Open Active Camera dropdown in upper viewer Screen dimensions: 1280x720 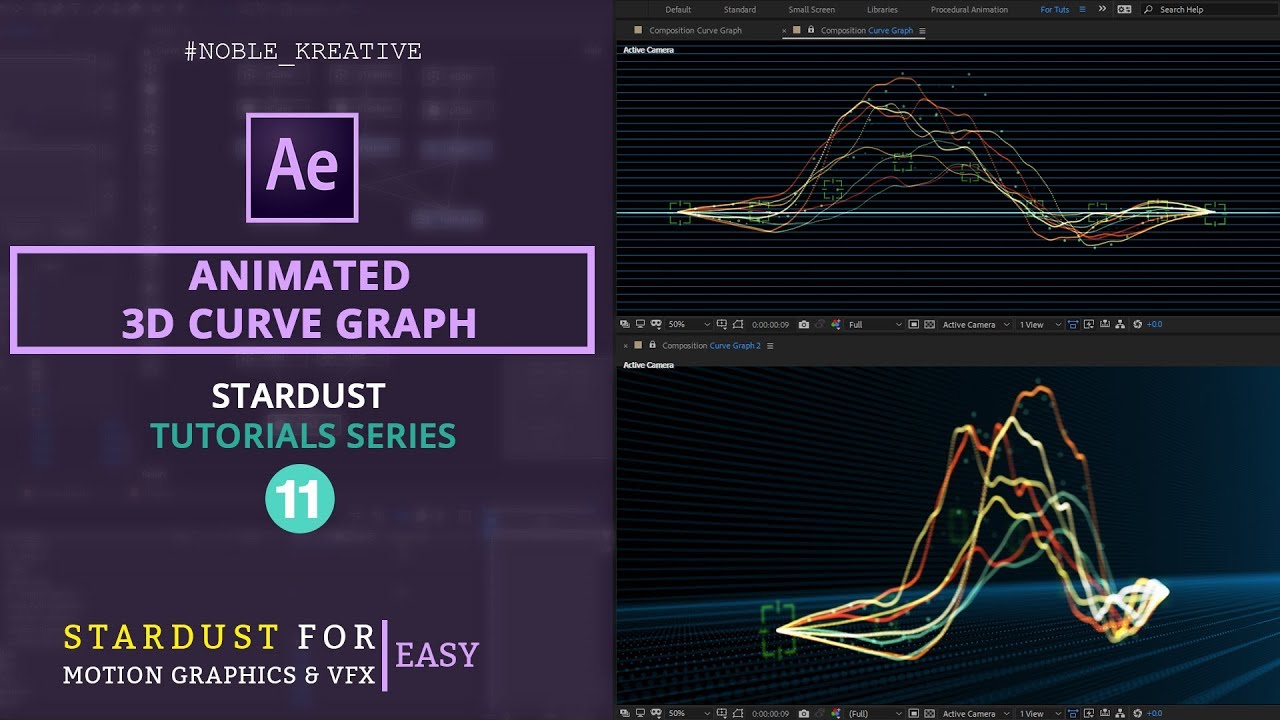click(x=975, y=325)
